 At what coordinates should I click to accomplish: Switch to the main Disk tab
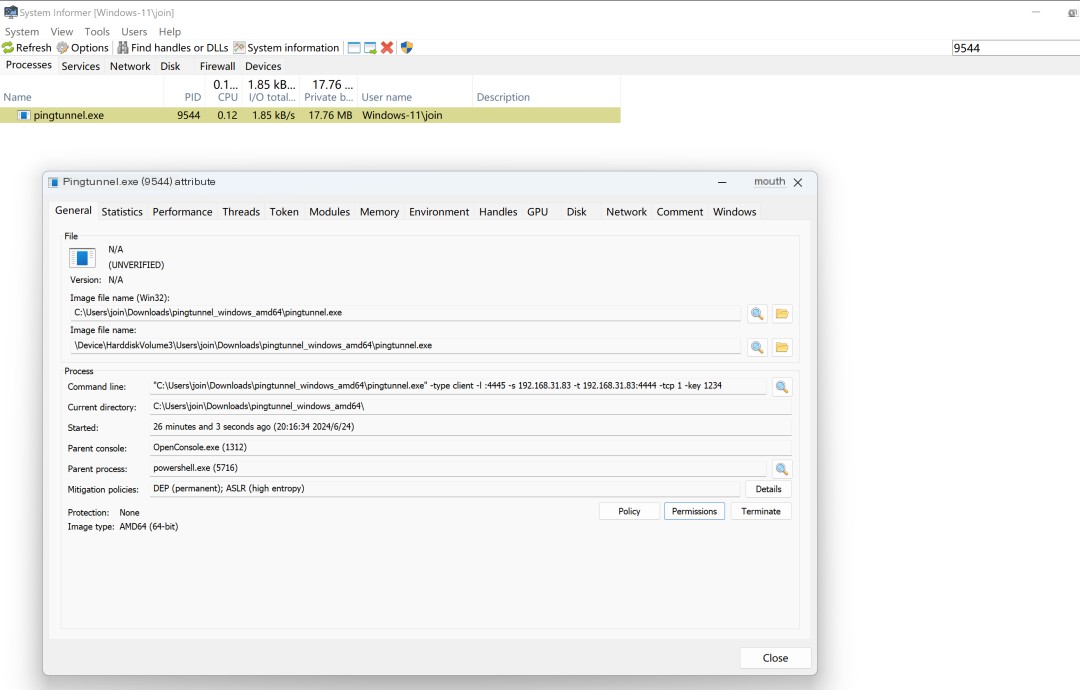tap(170, 66)
